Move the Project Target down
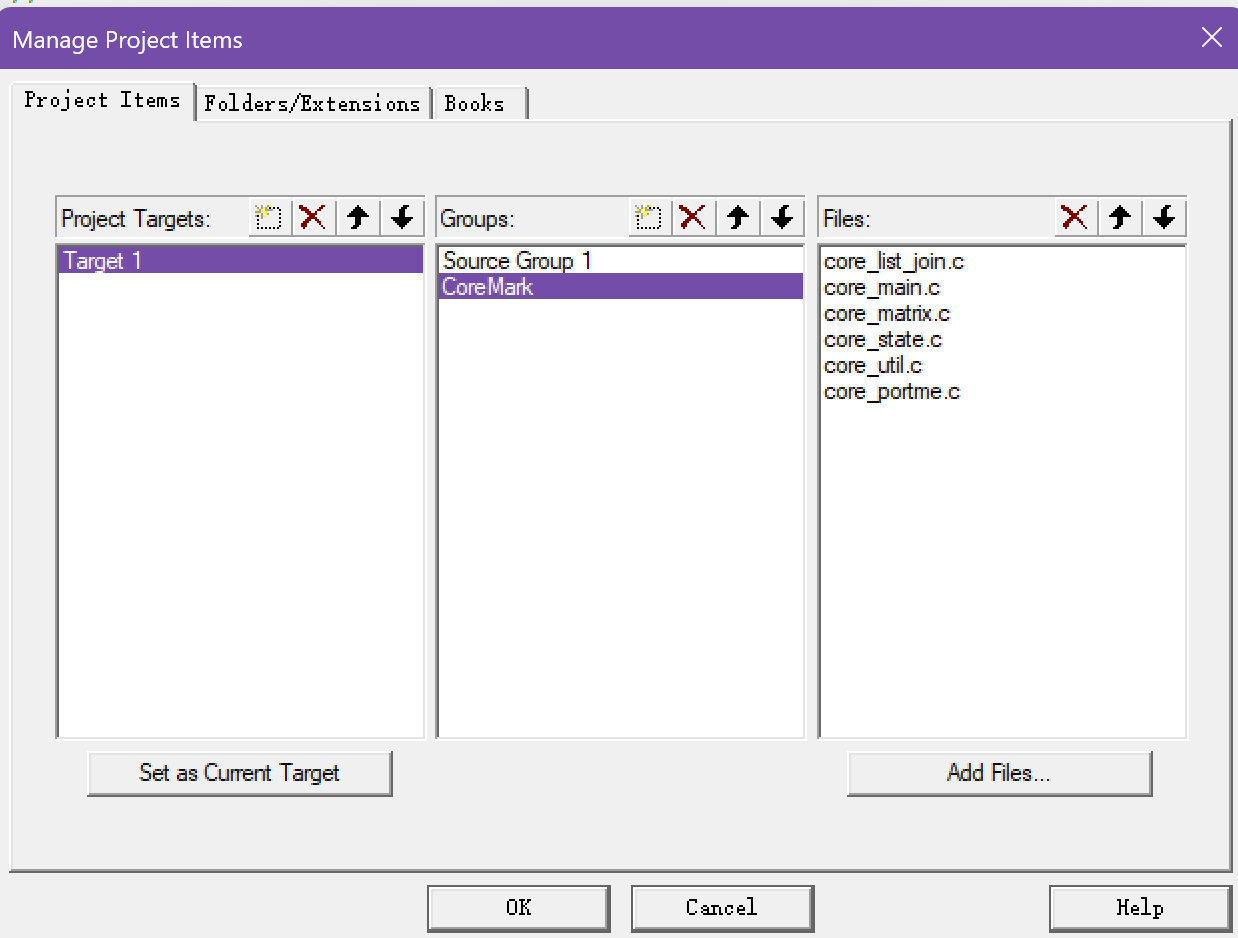The width and height of the screenshot is (1238, 938). point(402,217)
